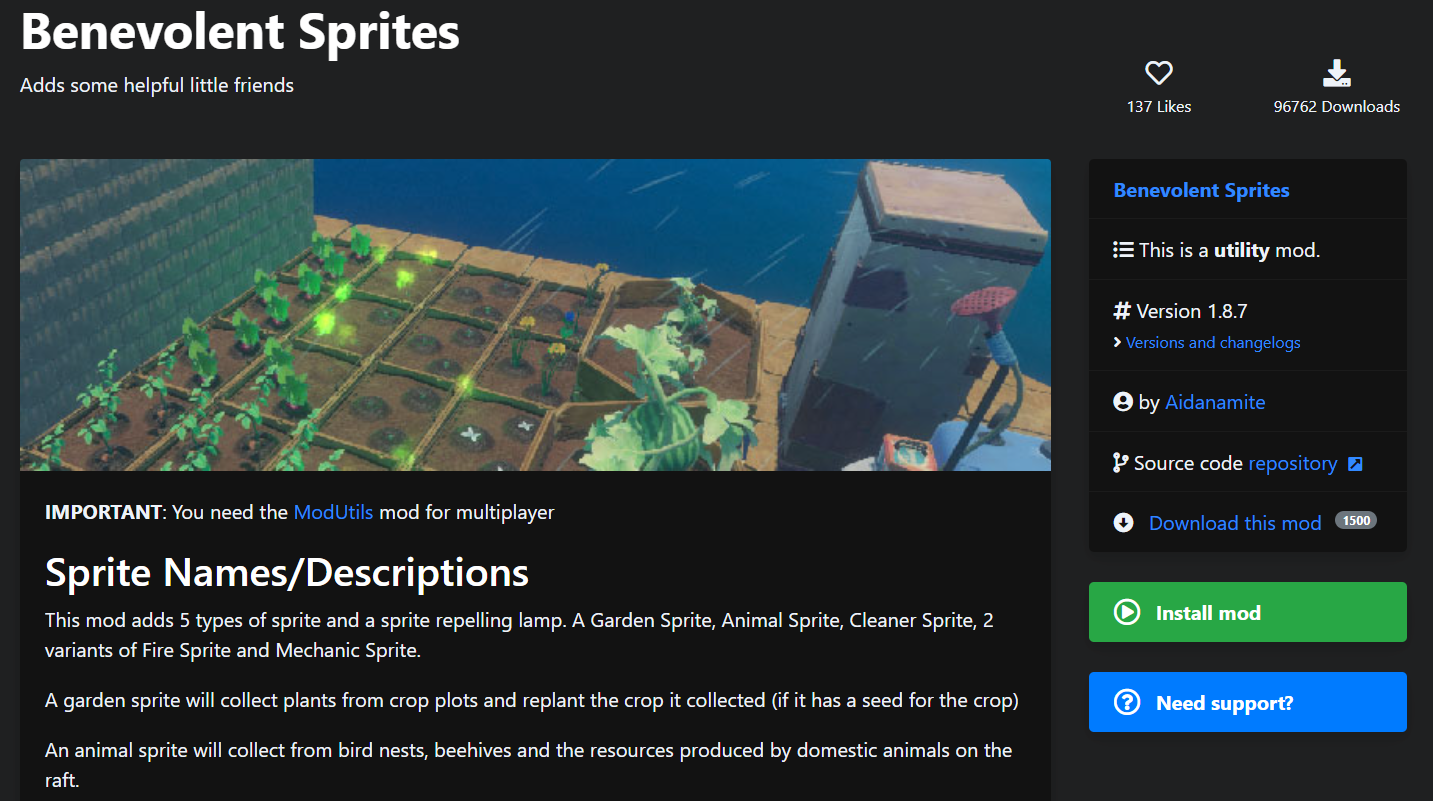
Task: Click the user avatar icon by Aidanamite
Action: tap(1123, 402)
